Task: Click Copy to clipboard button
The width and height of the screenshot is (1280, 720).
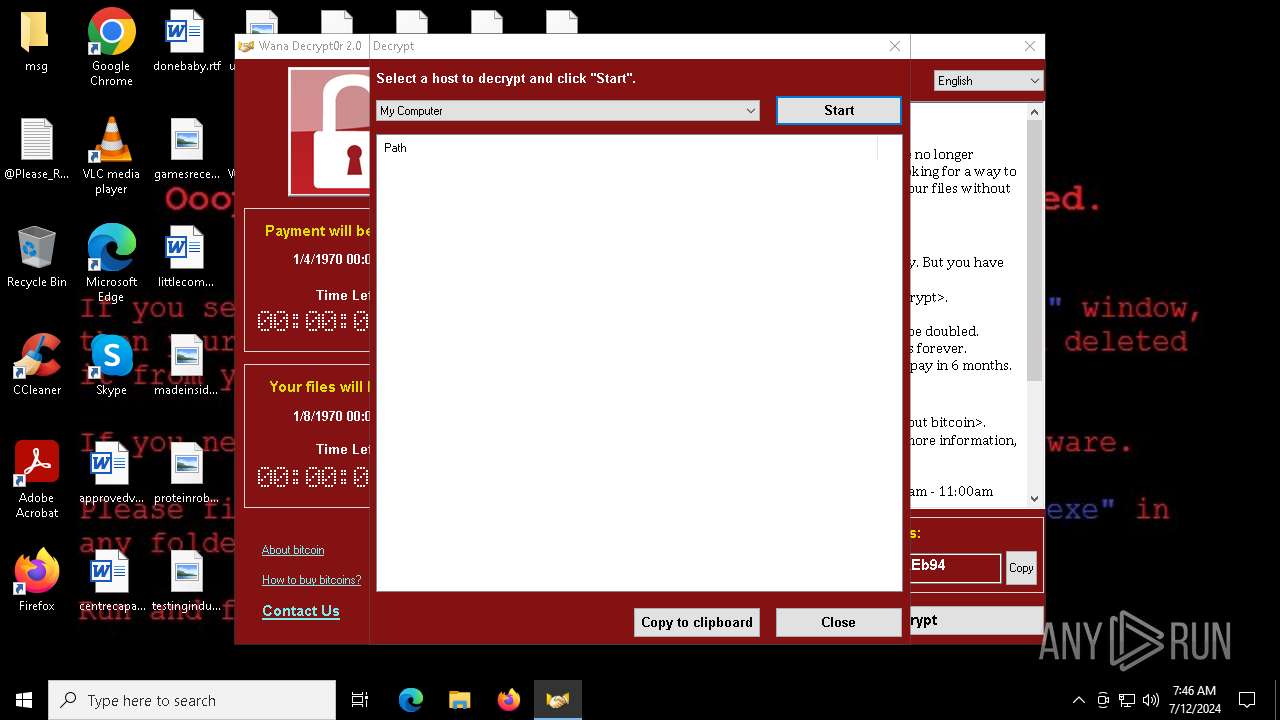Action: pyautogui.click(x=697, y=622)
